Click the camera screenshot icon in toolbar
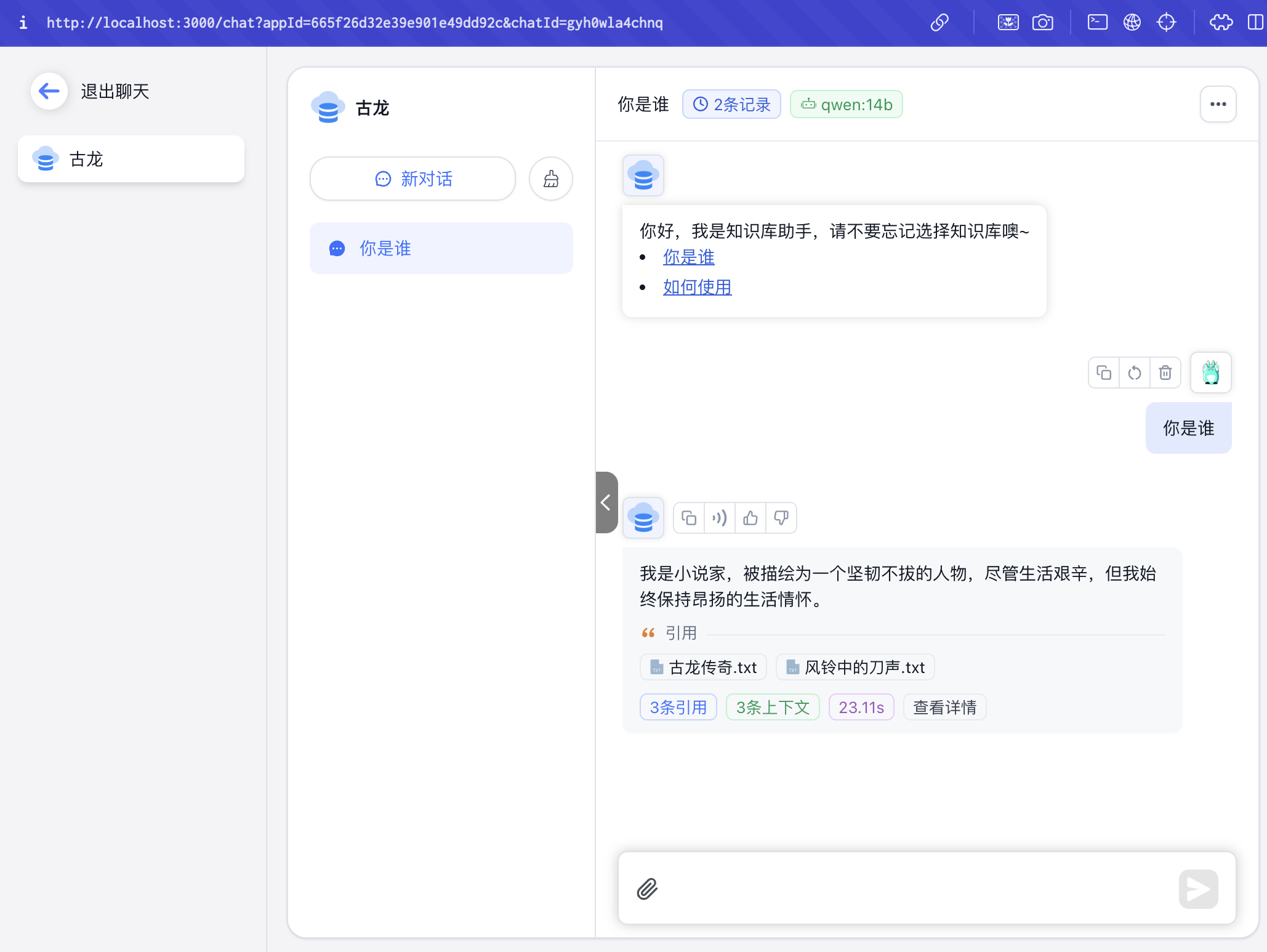This screenshot has height=952, width=1267. (x=1043, y=23)
